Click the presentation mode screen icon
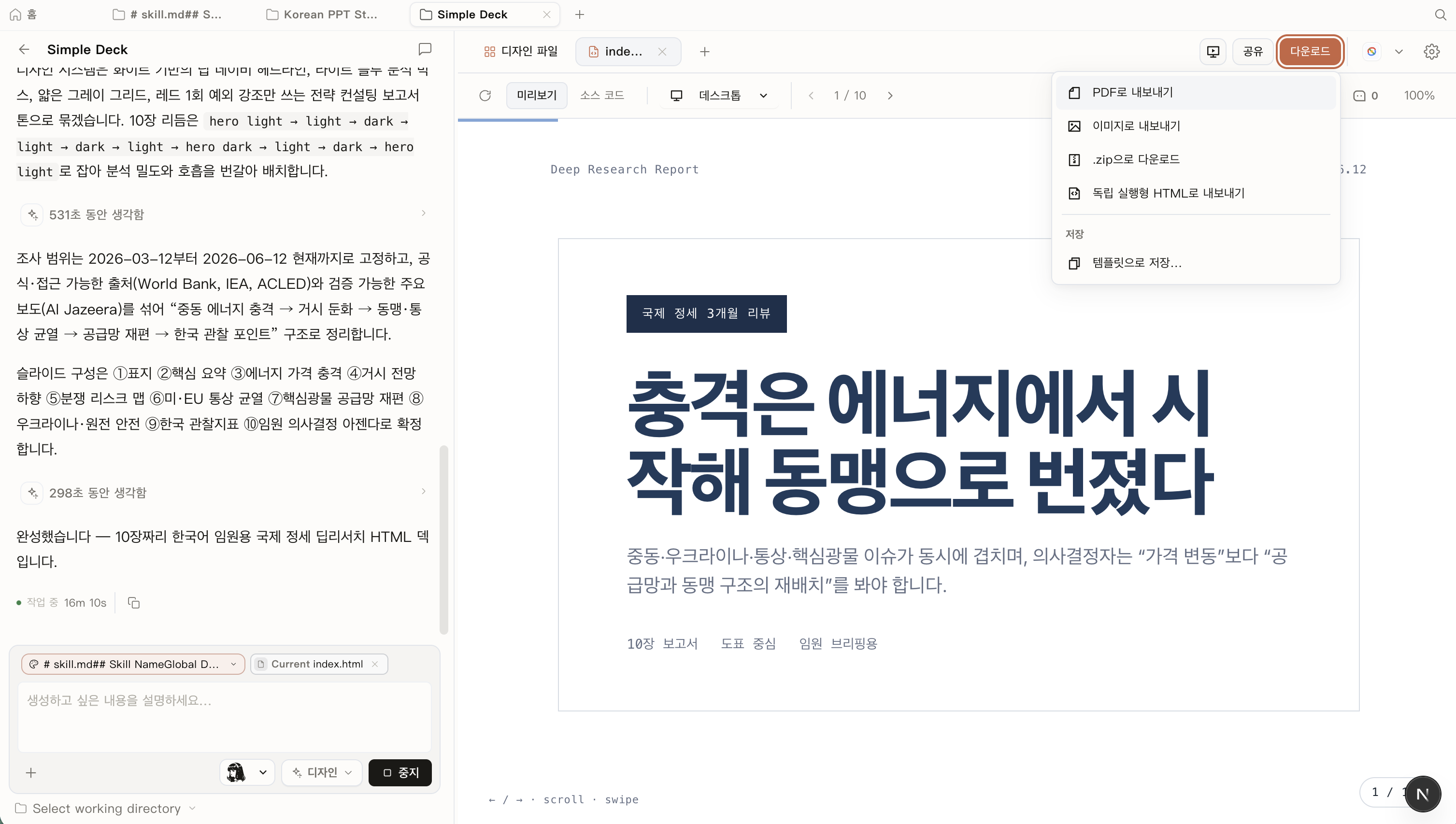 point(1213,52)
